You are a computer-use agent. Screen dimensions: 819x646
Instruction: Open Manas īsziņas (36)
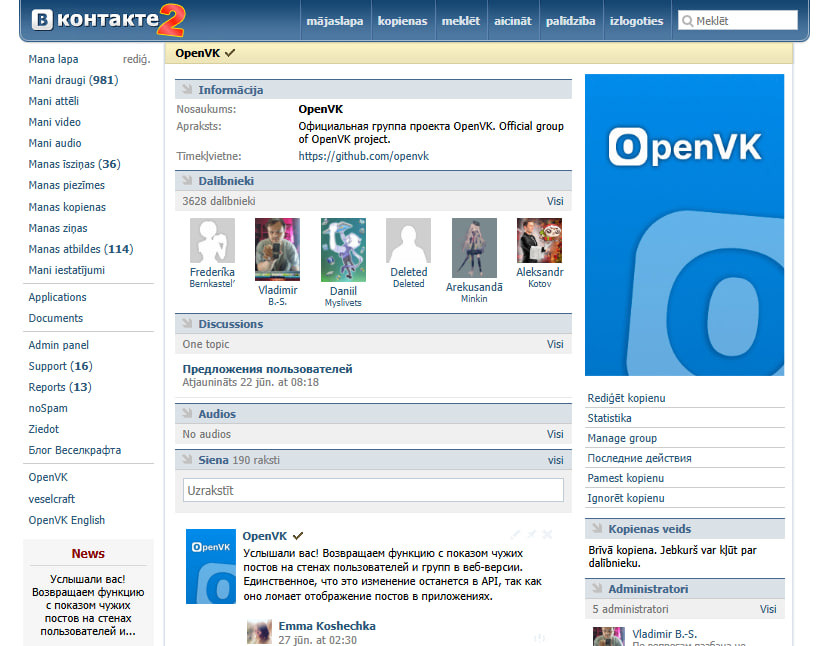tap(75, 164)
